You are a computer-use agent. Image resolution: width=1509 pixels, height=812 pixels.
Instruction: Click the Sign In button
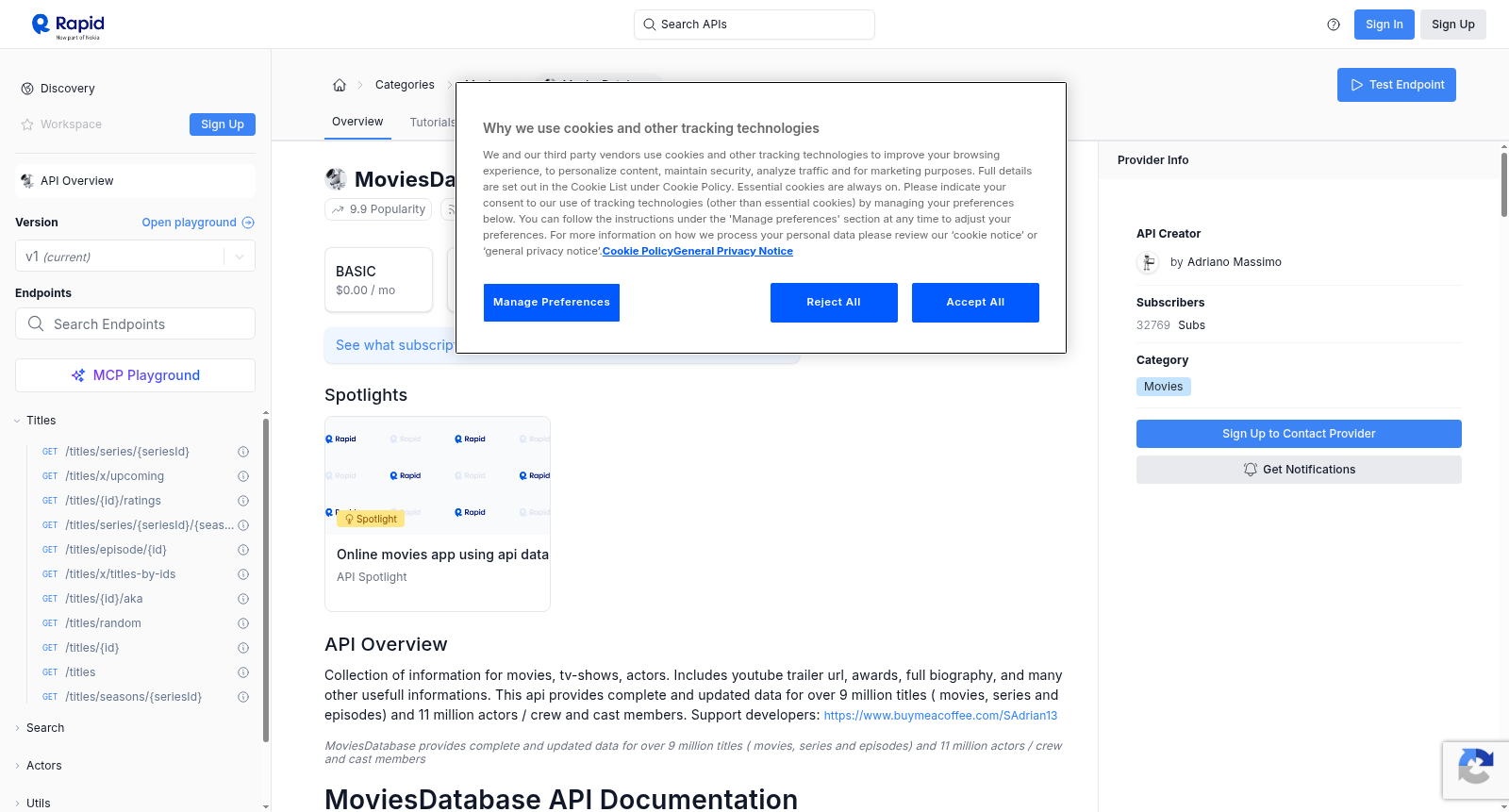click(1384, 25)
